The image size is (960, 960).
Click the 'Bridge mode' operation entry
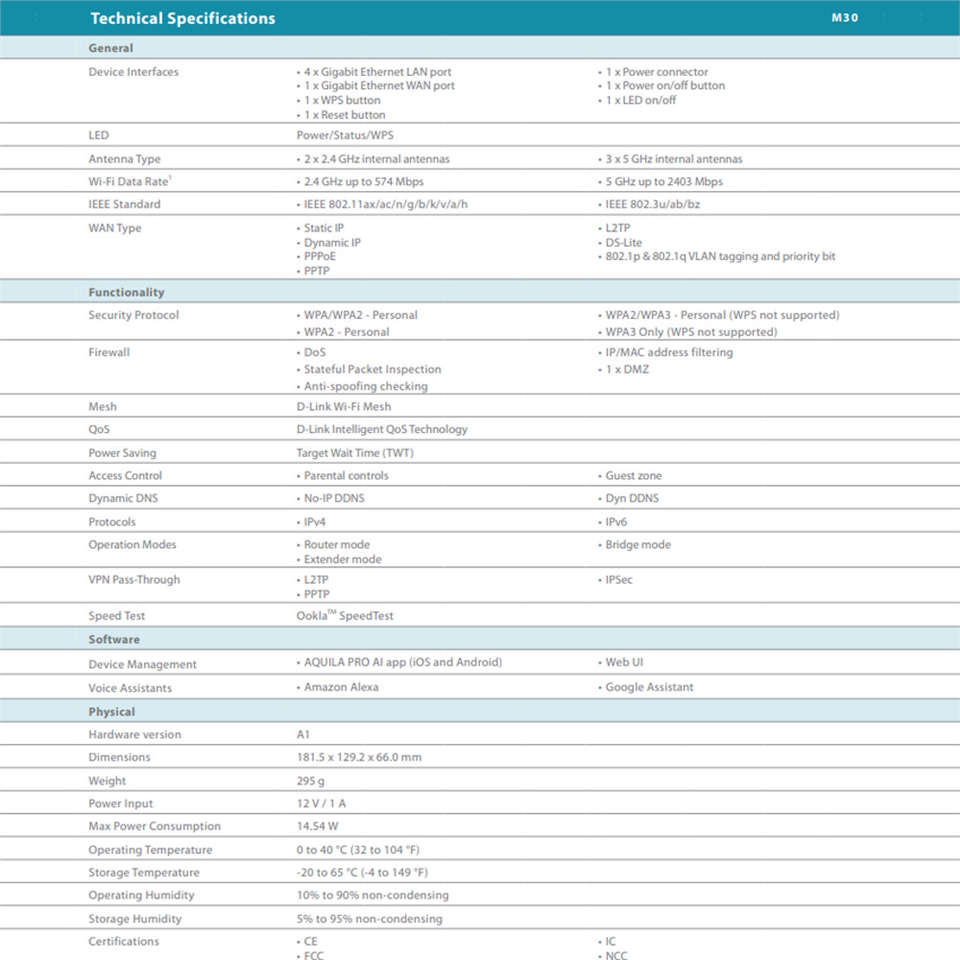click(x=638, y=545)
